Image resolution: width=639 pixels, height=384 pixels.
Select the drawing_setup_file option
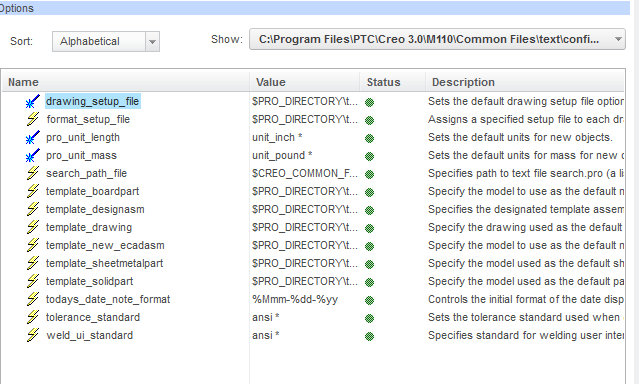[x=93, y=102]
